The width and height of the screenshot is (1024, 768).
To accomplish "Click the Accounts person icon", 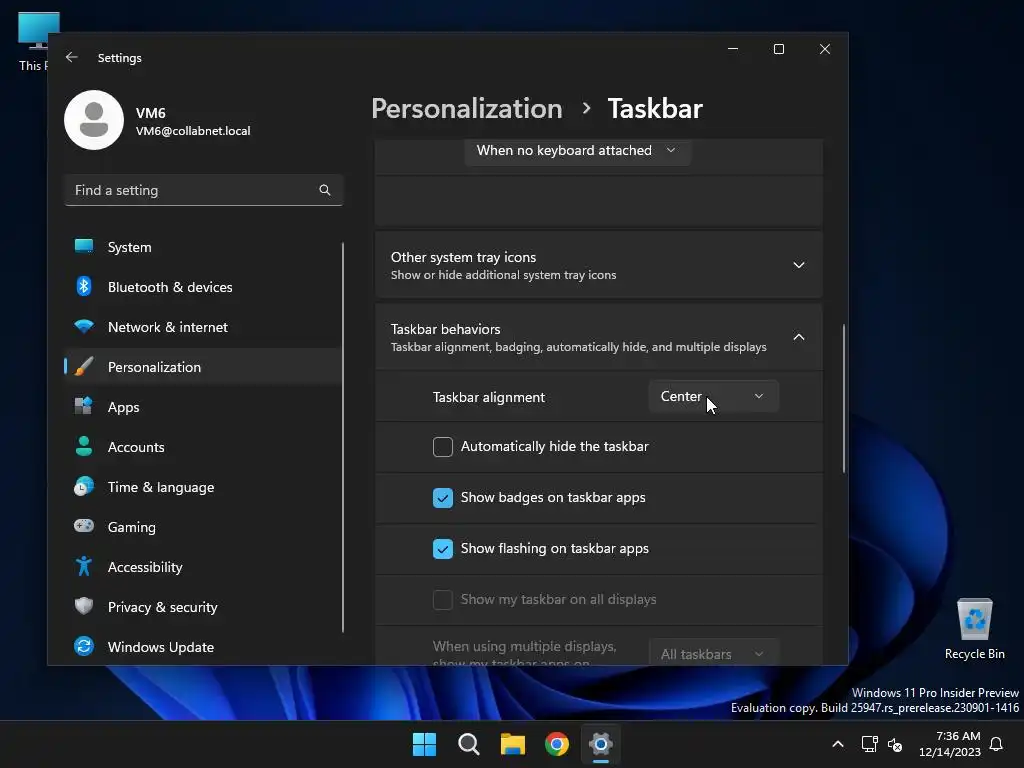I will pyautogui.click(x=84, y=446).
